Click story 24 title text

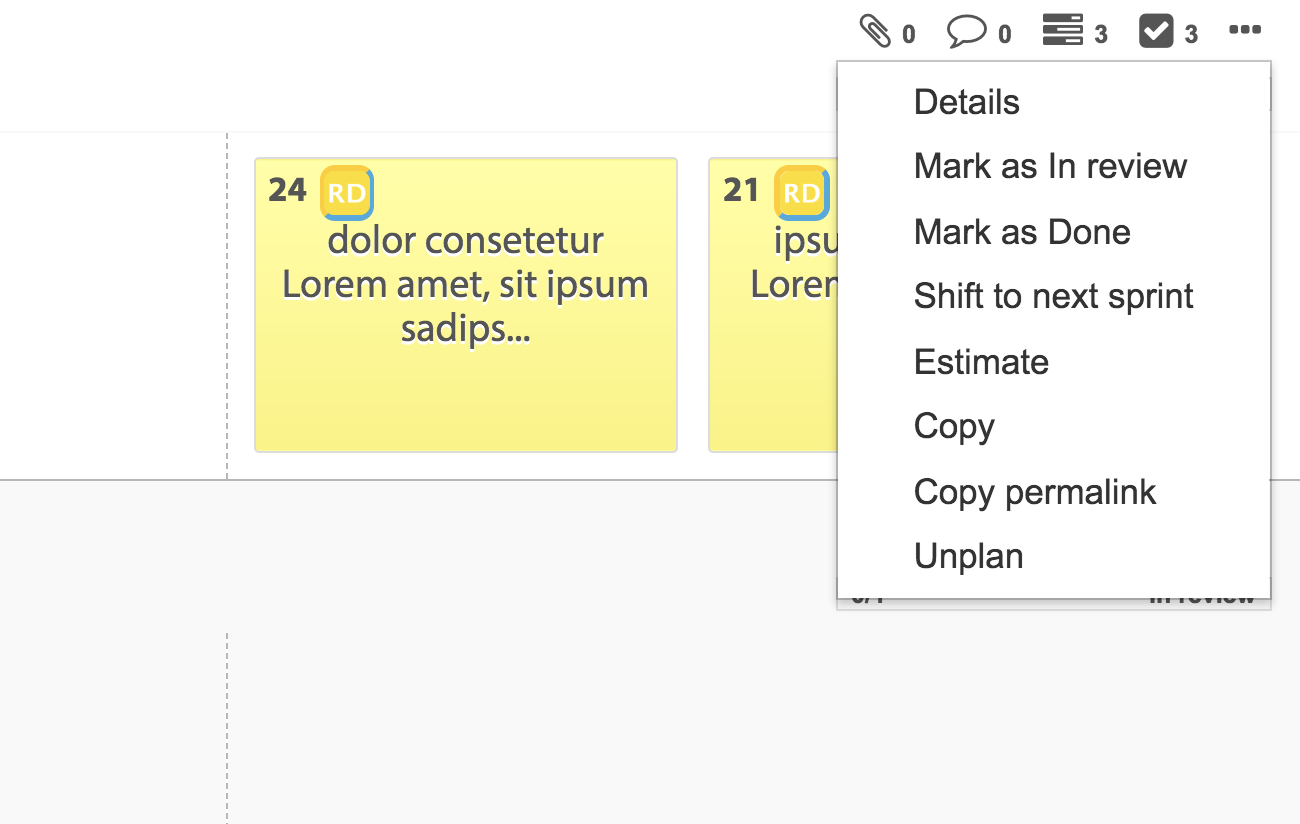click(465, 285)
